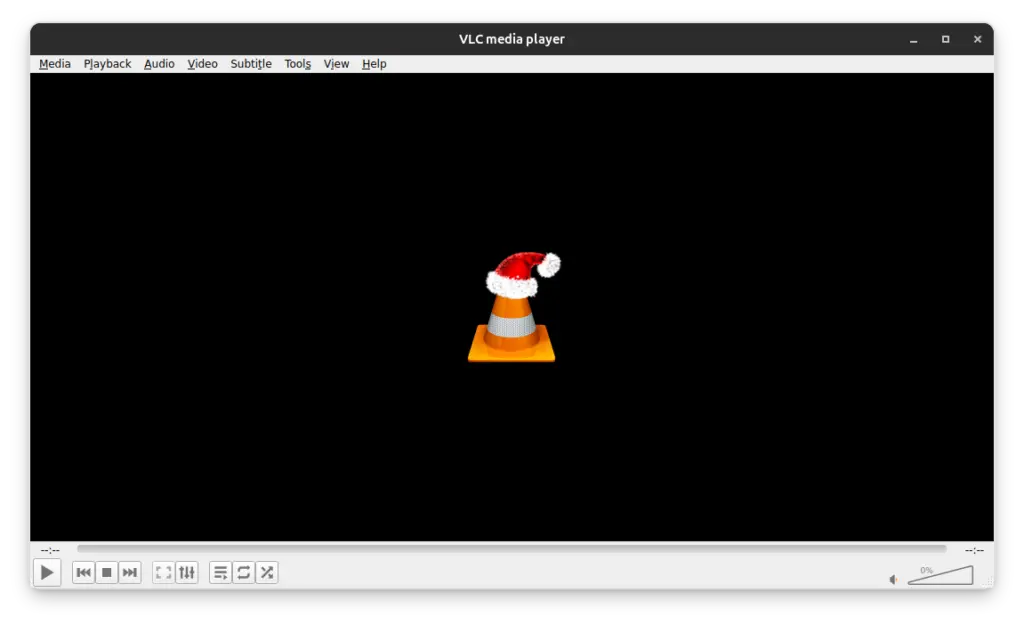
Task: Open the Tools menu
Action: point(297,63)
